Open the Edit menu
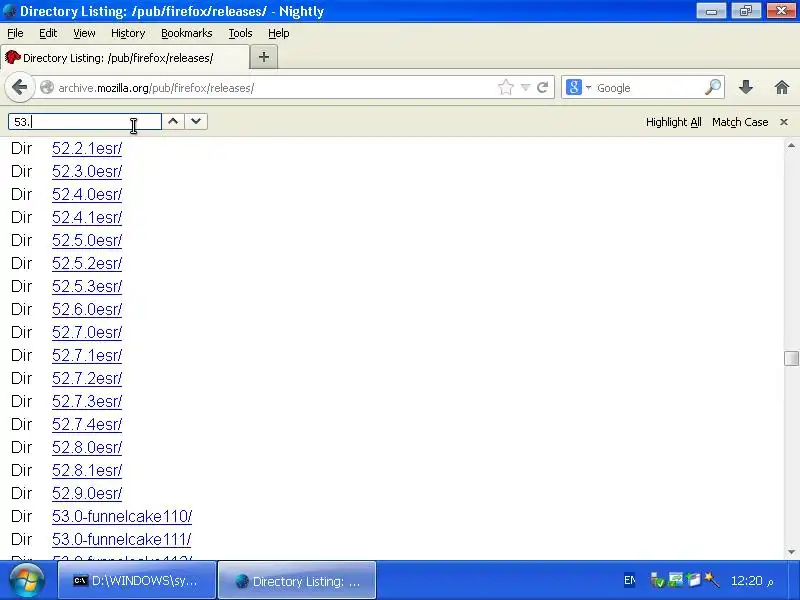The height and width of the screenshot is (600, 800). 48,33
